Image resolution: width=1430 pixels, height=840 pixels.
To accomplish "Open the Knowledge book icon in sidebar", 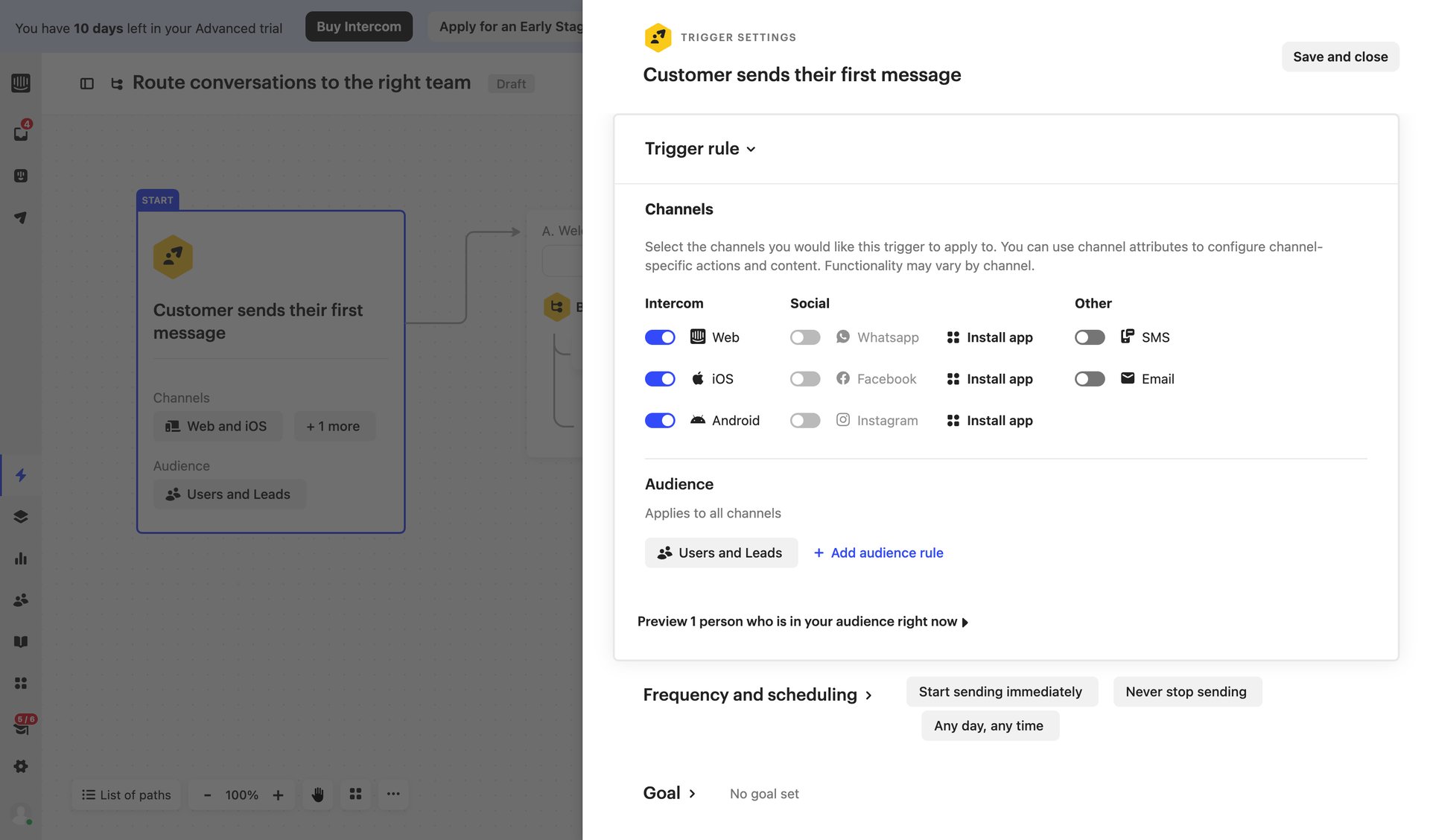I will point(21,641).
